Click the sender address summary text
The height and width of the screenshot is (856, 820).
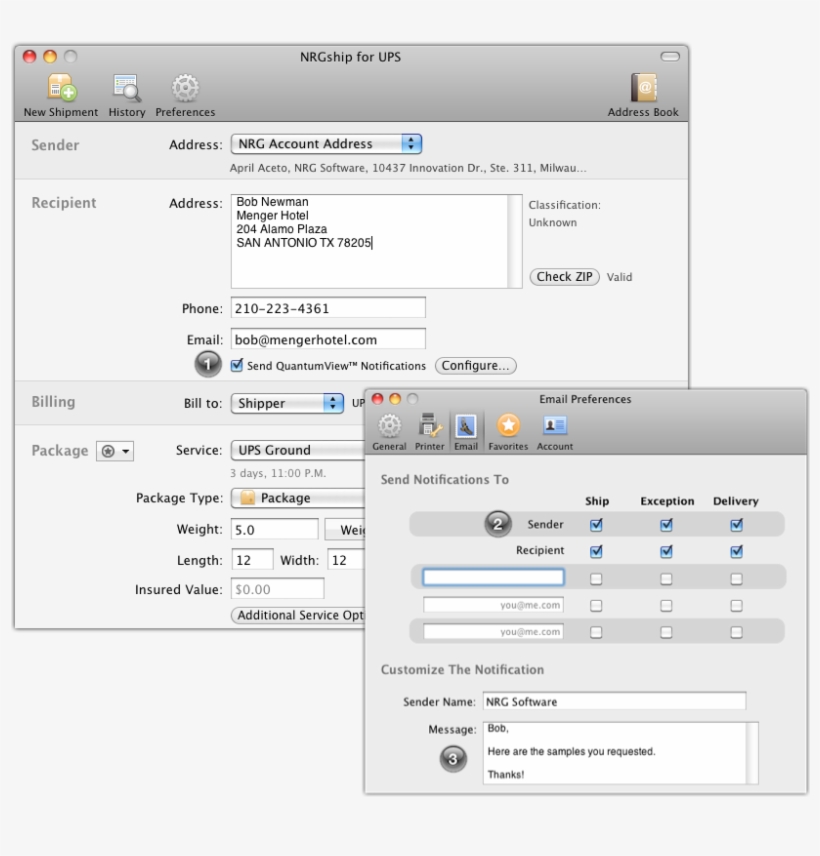pyautogui.click(x=408, y=168)
